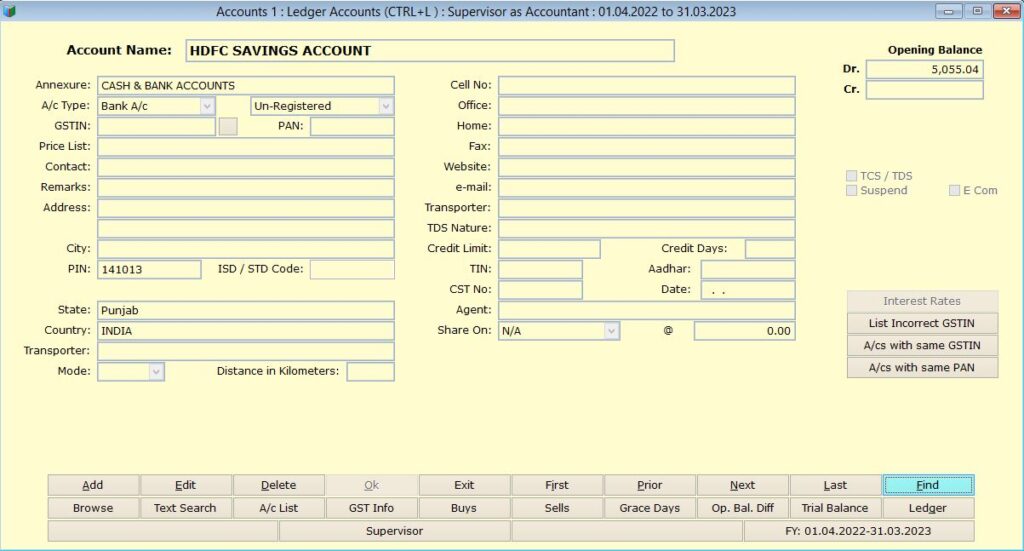Click the Remarks field
Viewport: 1024px width, 551px height.
[246, 187]
